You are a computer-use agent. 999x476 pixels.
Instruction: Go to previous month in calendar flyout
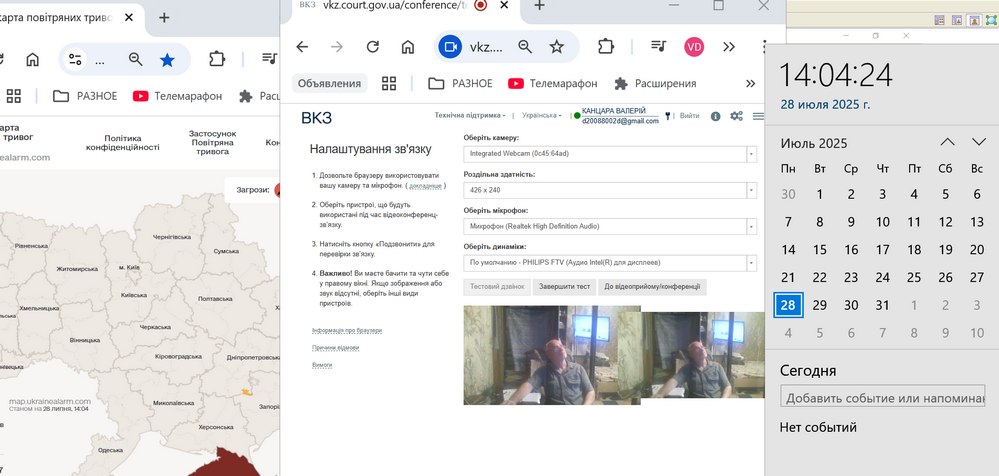click(947, 142)
